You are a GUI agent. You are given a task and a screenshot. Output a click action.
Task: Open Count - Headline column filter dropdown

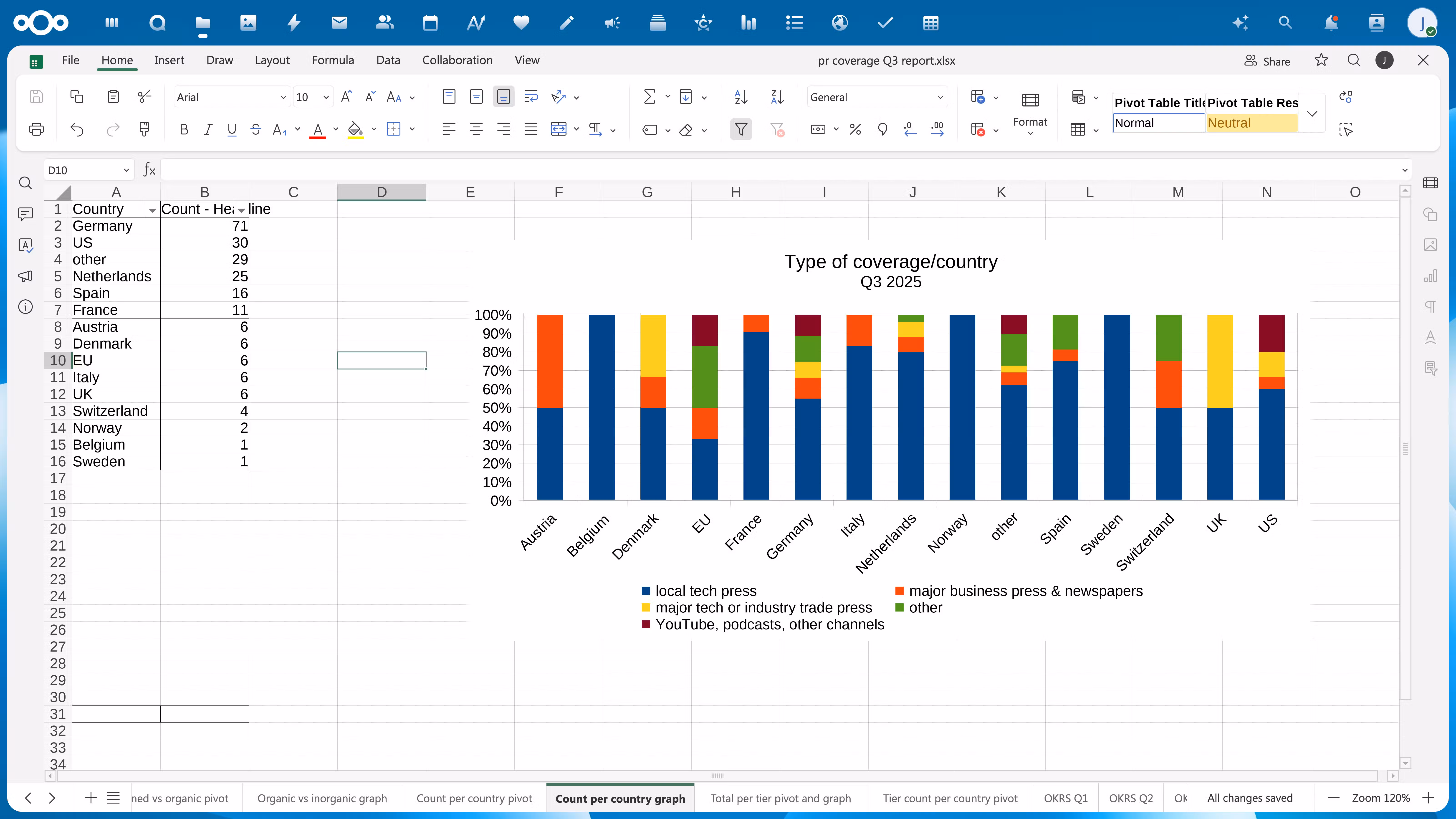coord(241,210)
